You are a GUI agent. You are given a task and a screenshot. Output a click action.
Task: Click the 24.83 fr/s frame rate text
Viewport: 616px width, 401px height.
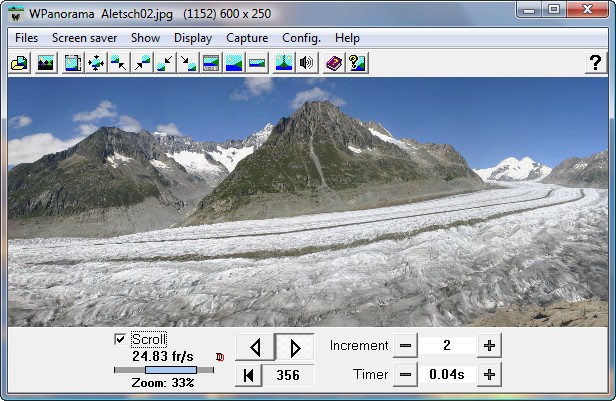point(163,356)
